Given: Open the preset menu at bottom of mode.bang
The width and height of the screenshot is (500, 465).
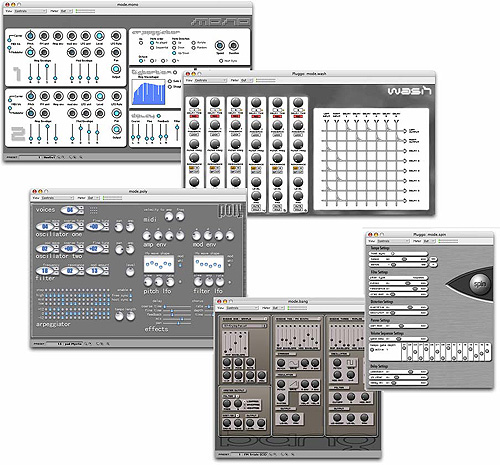Looking at the screenshot, I should click(x=250, y=454).
